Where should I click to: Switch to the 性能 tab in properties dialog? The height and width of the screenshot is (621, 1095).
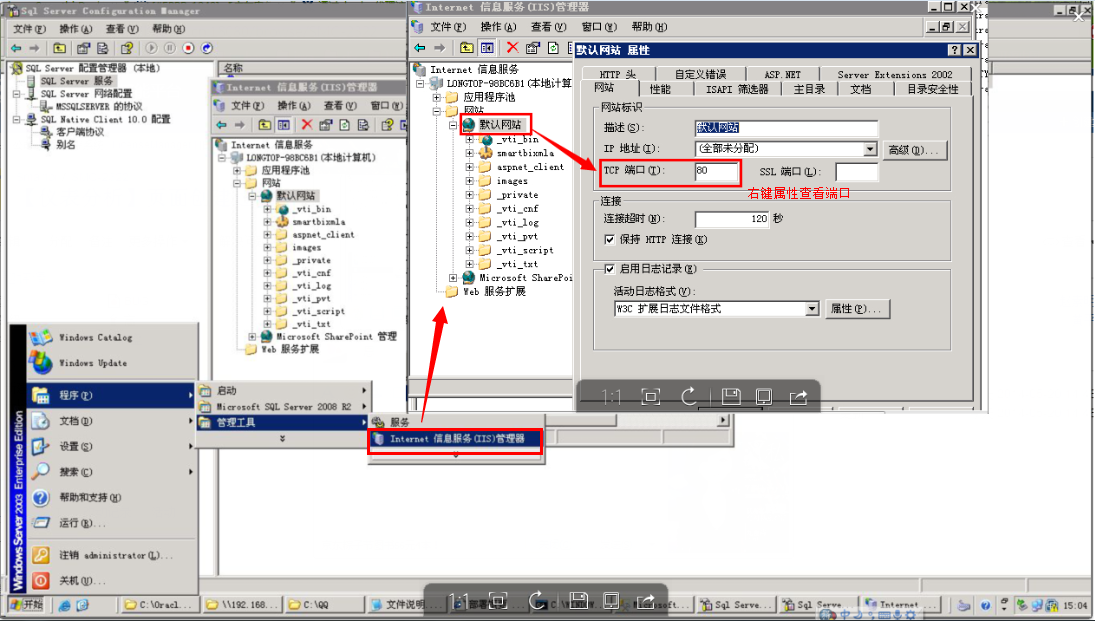coord(660,89)
